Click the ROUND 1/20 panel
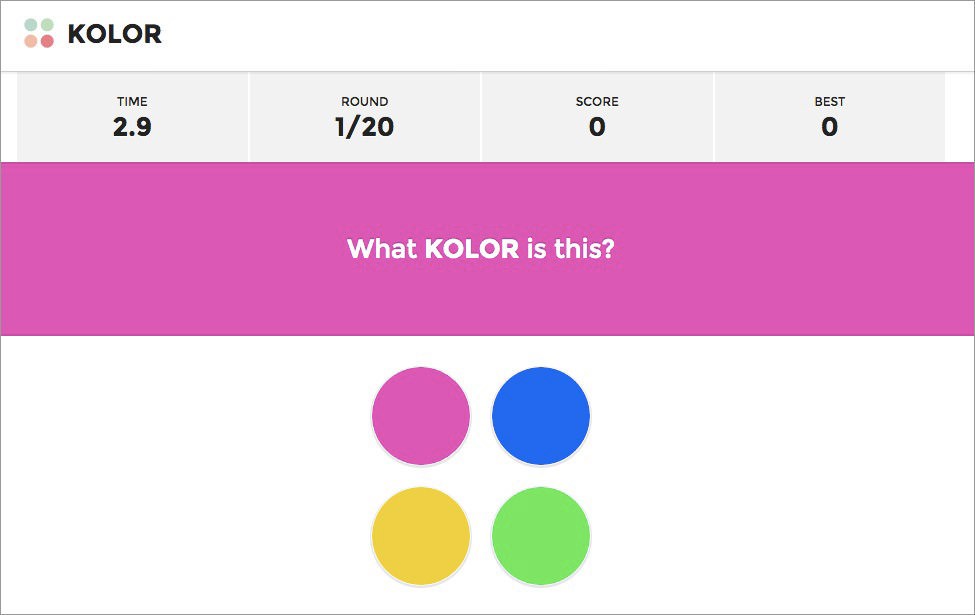 (365, 117)
